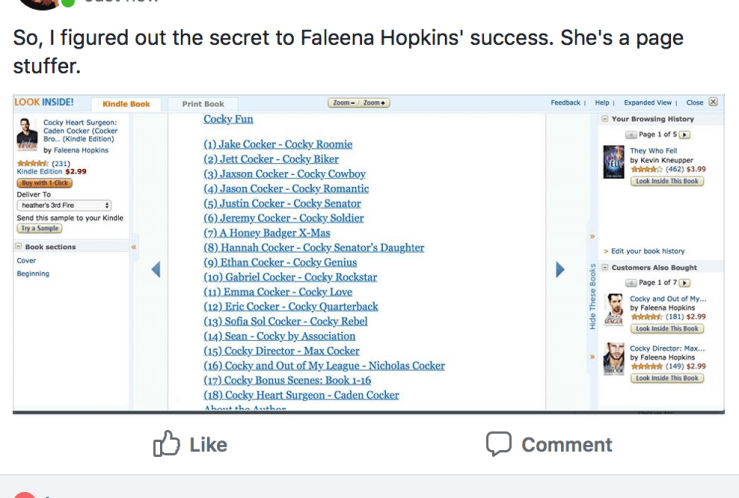Collapse the Book sections panel

tap(19, 246)
